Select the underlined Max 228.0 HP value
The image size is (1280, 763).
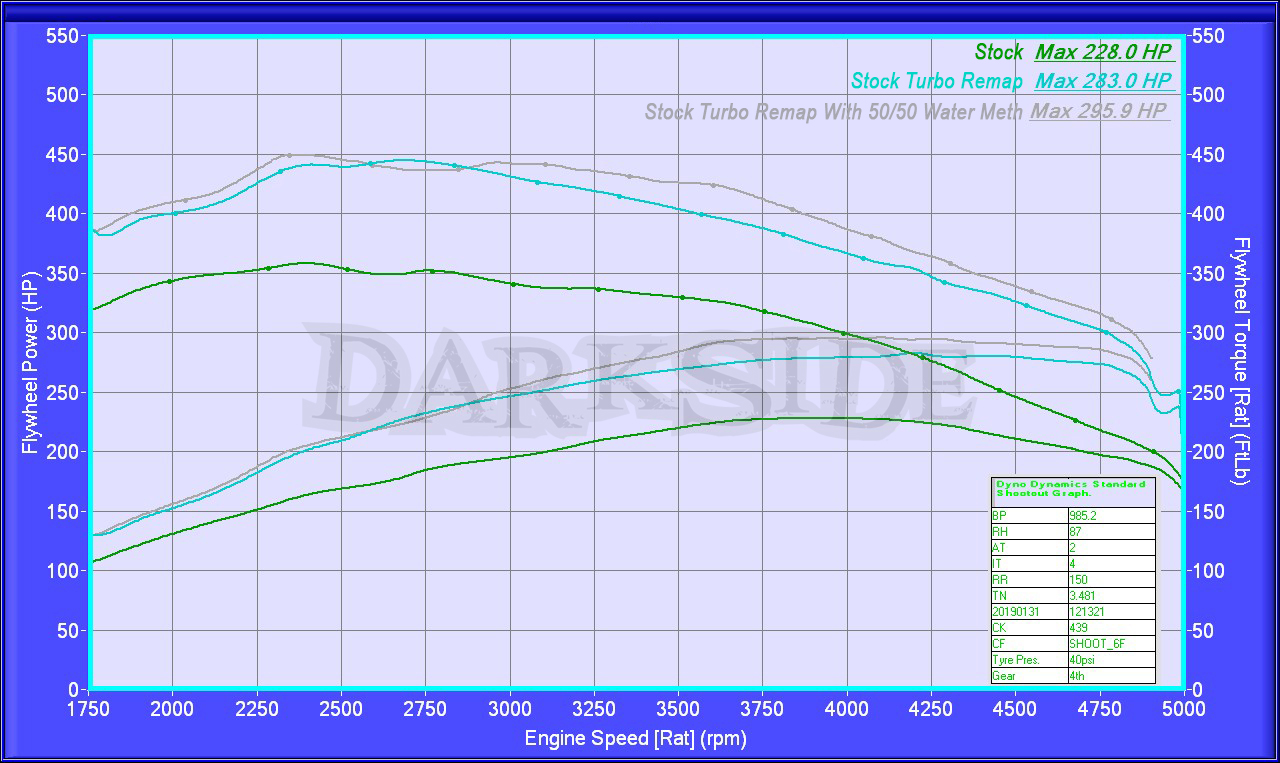pyautogui.click(x=1104, y=53)
